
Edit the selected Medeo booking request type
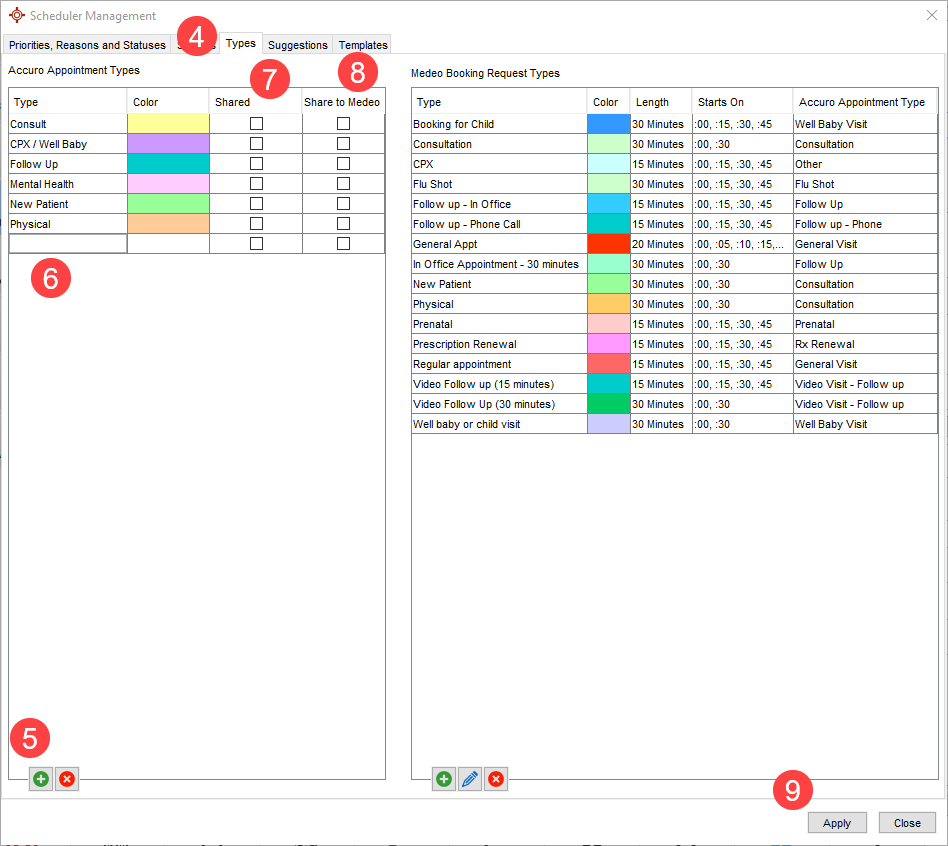pos(470,778)
